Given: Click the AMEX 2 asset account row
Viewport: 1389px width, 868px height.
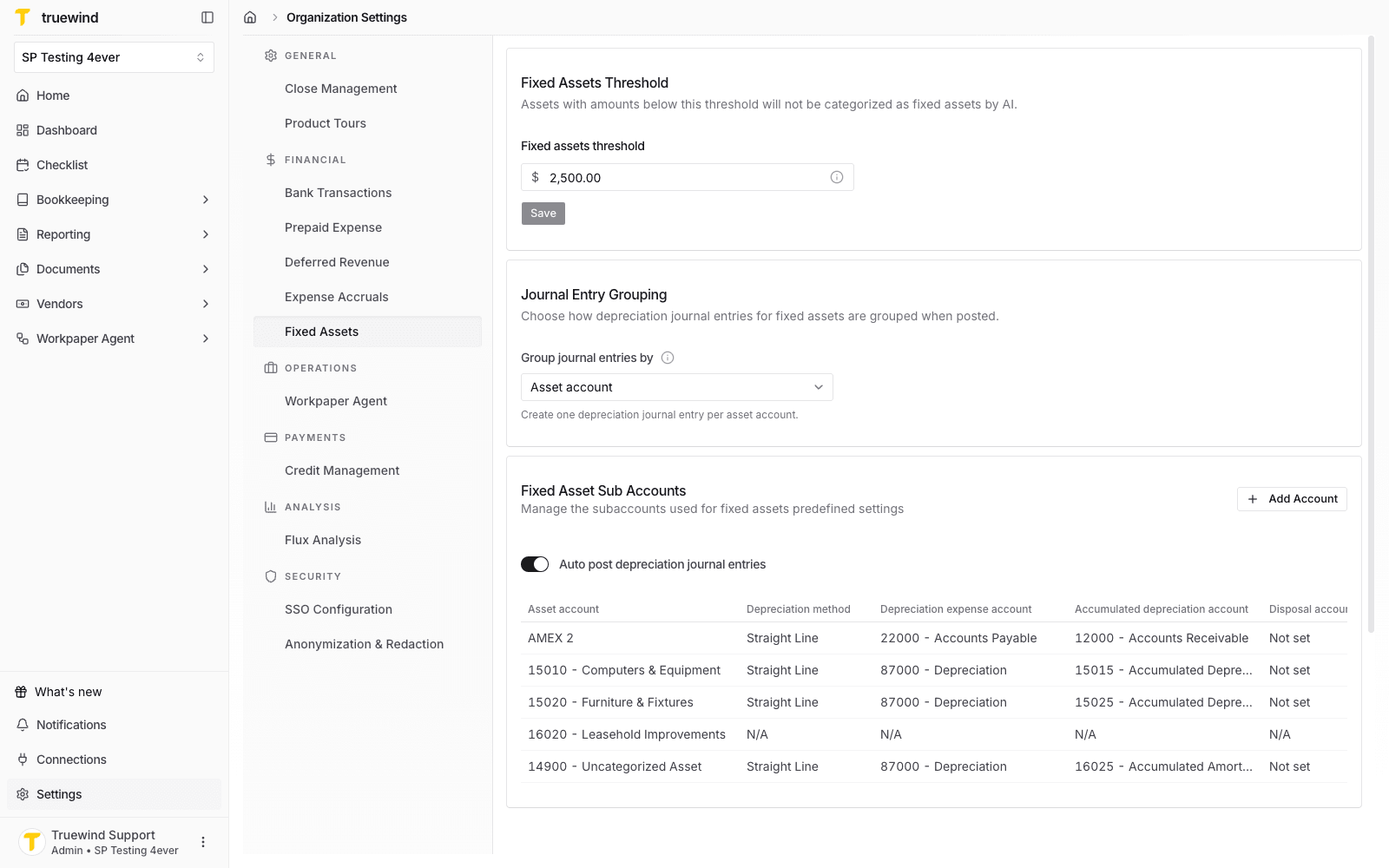Looking at the screenshot, I should click(x=934, y=638).
